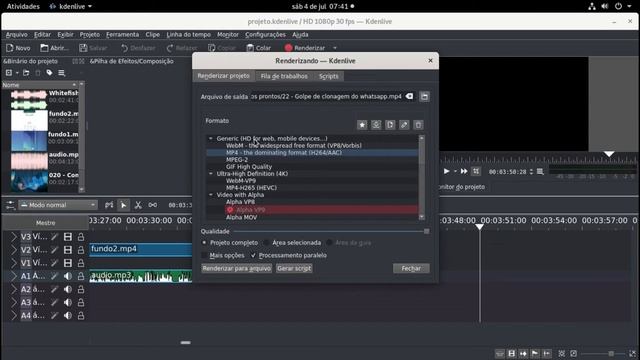Screen dimensions: 640x360
Task: Open Modo normal dropdown
Action: (58, 205)
